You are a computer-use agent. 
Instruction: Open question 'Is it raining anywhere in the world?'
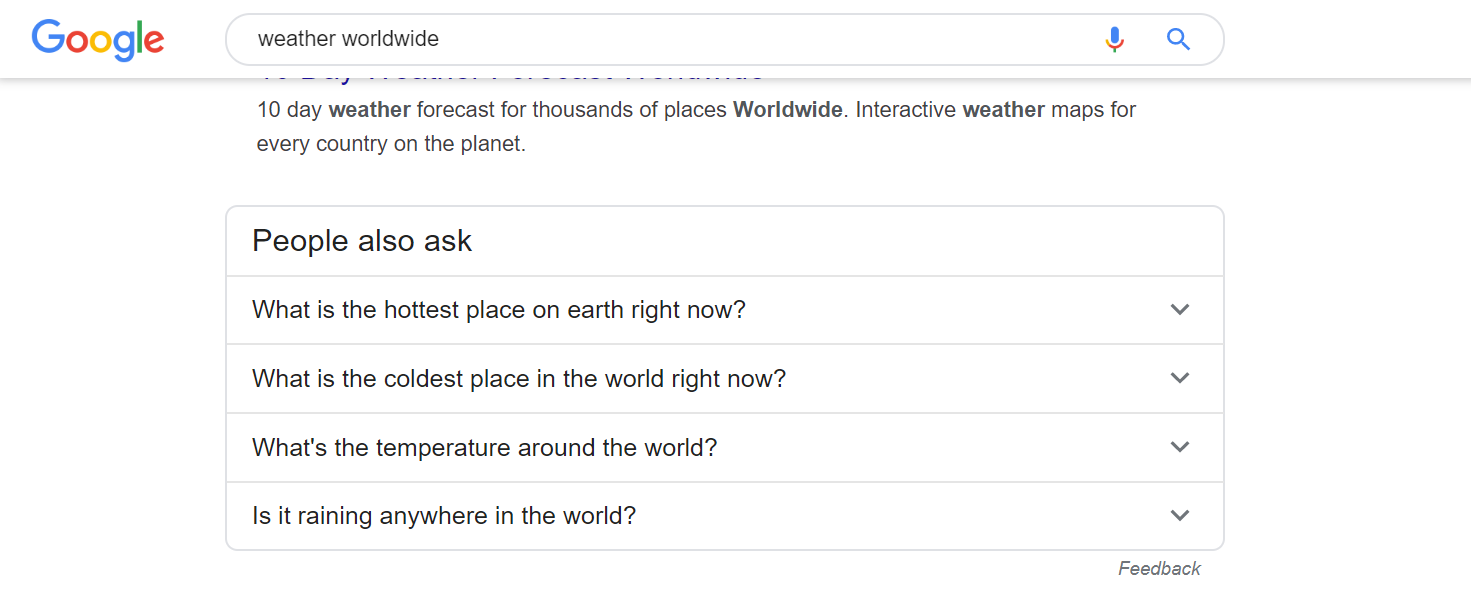tap(444, 516)
